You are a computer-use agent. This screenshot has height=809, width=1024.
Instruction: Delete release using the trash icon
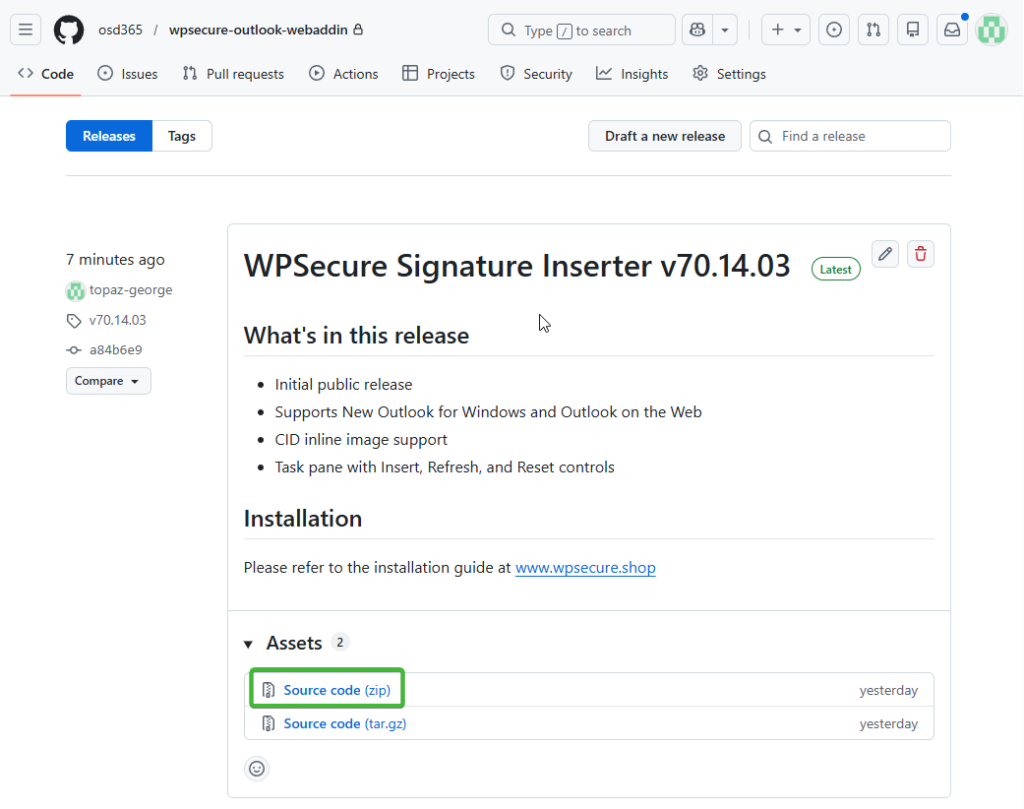point(921,254)
